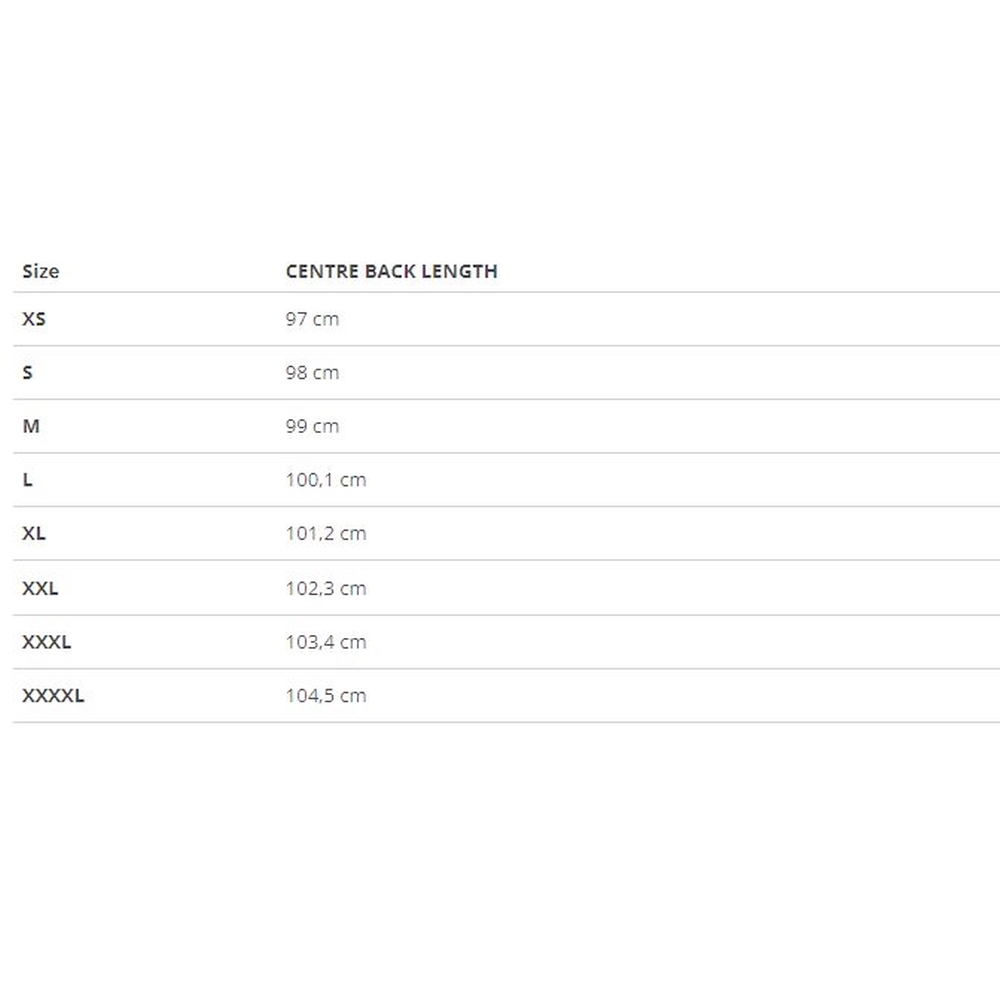The height and width of the screenshot is (1000, 1000).
Task: Select the XS size label
Action: [34, 319]
